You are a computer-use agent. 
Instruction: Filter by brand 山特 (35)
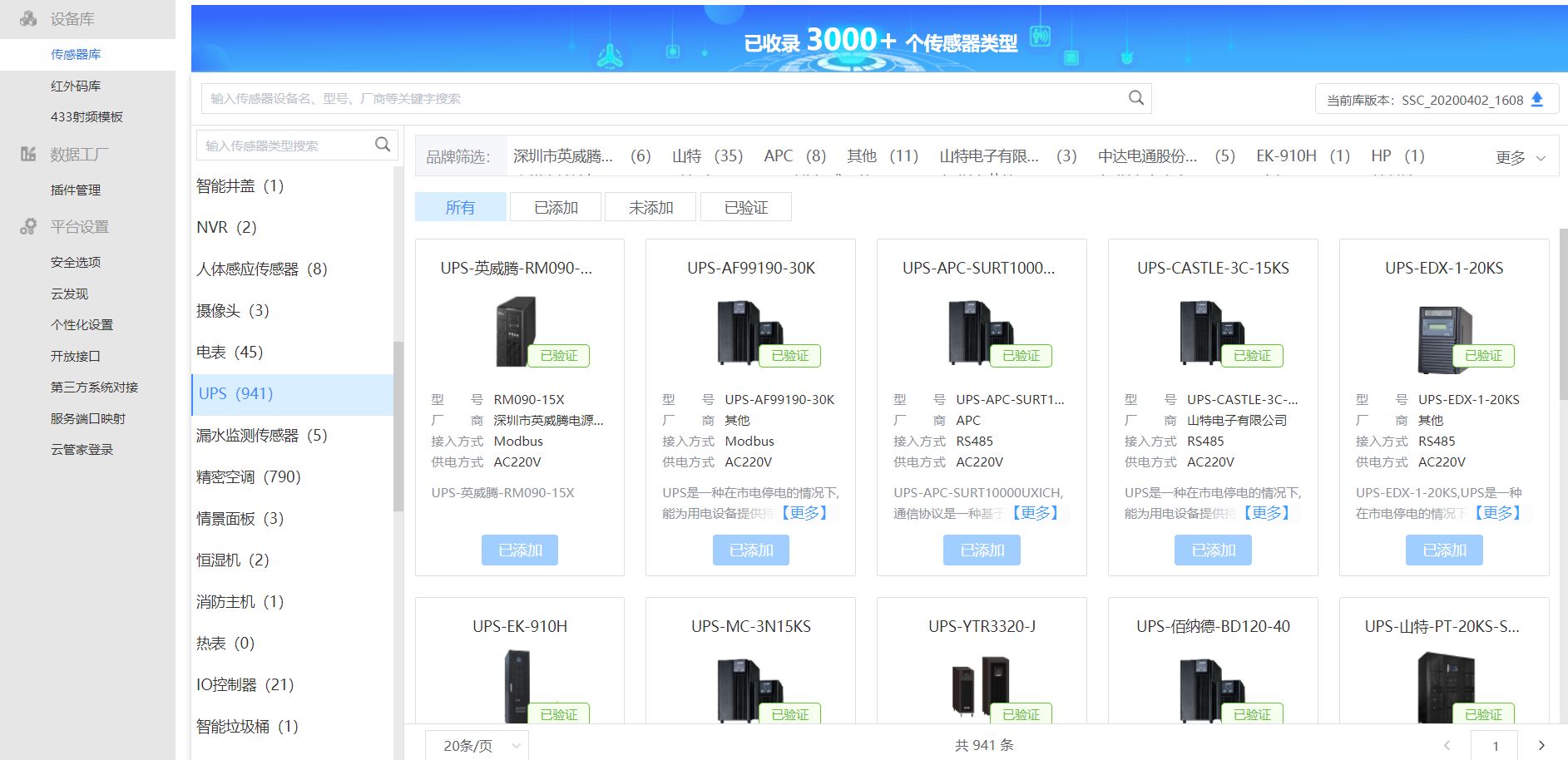point(707,155)
